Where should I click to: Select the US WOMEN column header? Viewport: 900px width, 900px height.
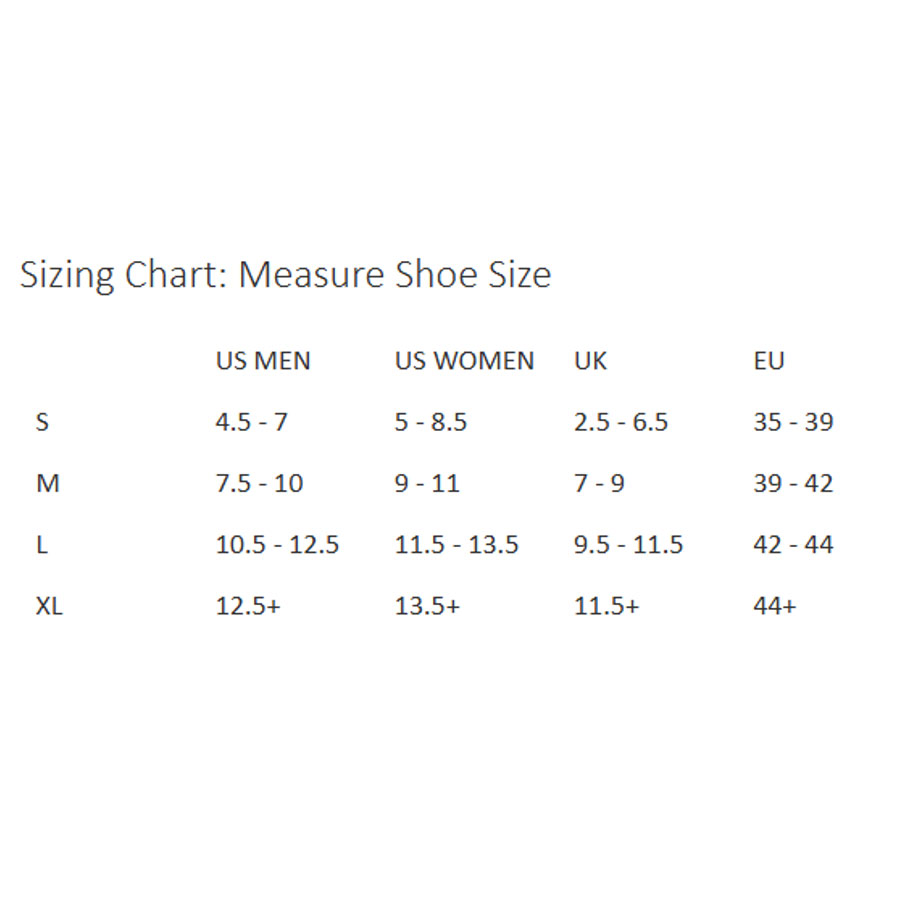(464, 360)
